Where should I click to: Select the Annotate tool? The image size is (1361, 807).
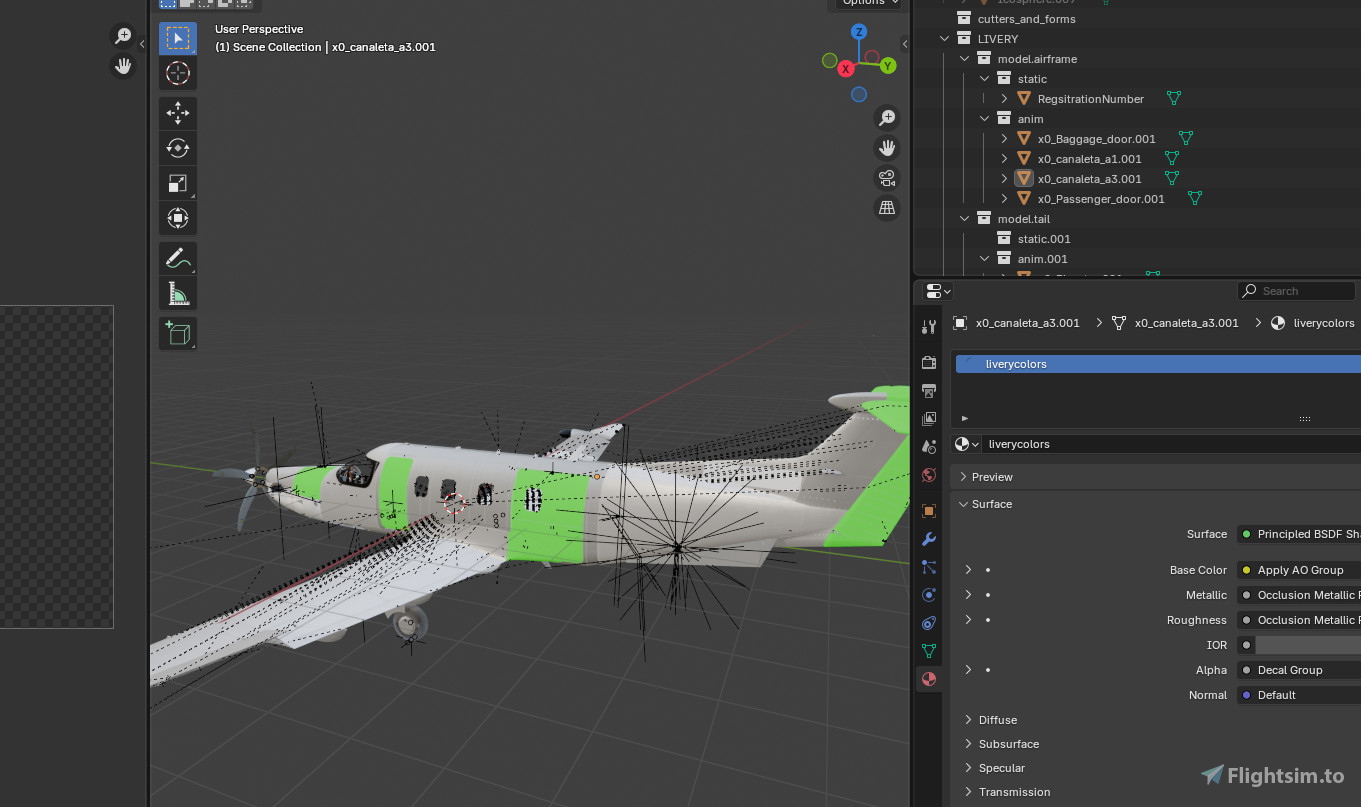point(178,258)
